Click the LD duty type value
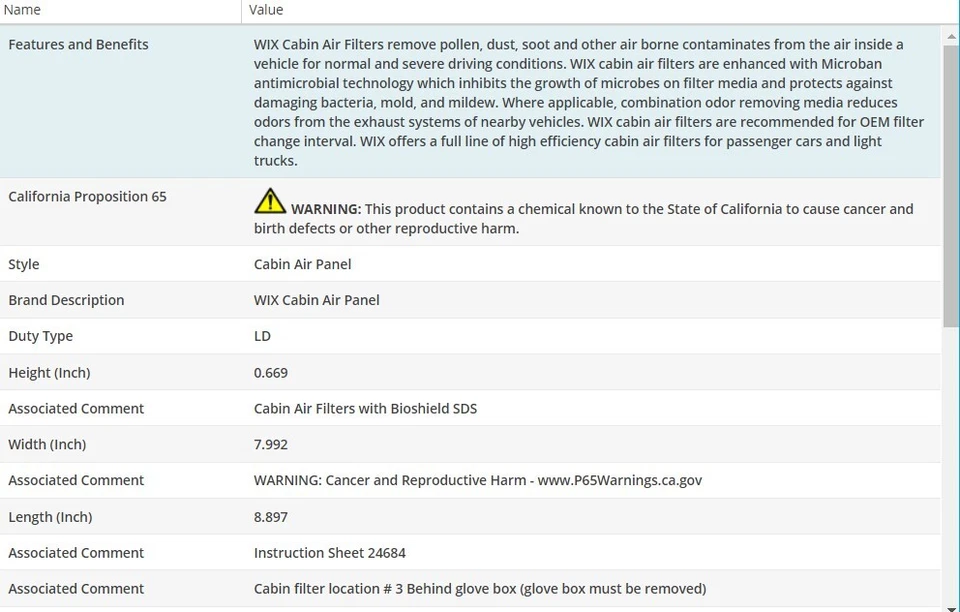Image resolution: width=960 pixels, height=612 pixels. 262,337
